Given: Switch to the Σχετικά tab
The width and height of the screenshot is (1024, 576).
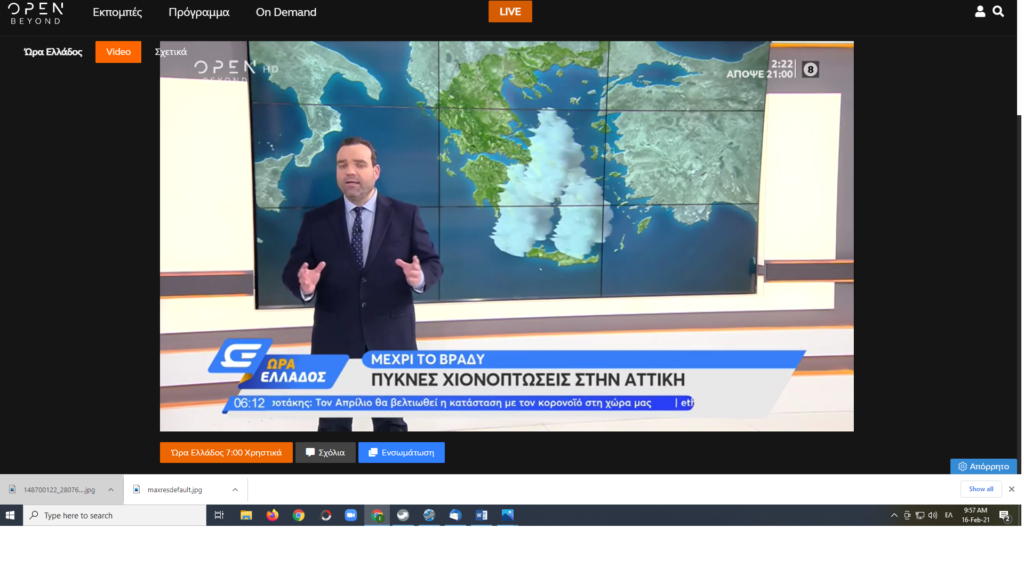Looking at the screenshot, I should (x=171, y=51).
